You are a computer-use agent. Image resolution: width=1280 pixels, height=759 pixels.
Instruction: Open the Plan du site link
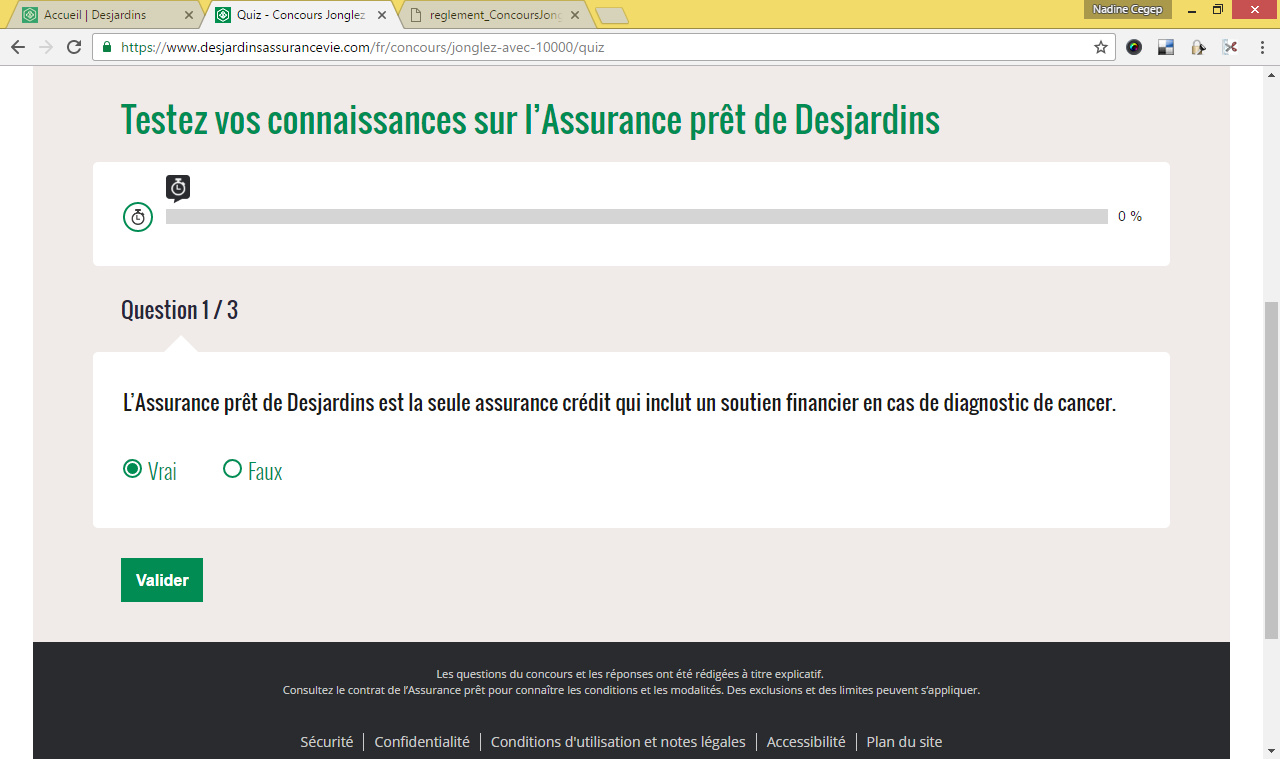point(904,742)
